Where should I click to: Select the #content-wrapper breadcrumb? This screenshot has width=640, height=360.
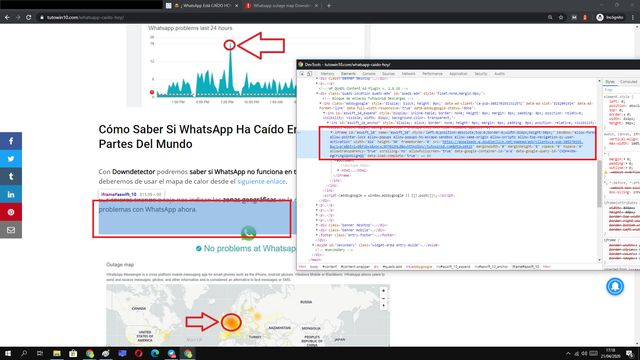[355, 267]
